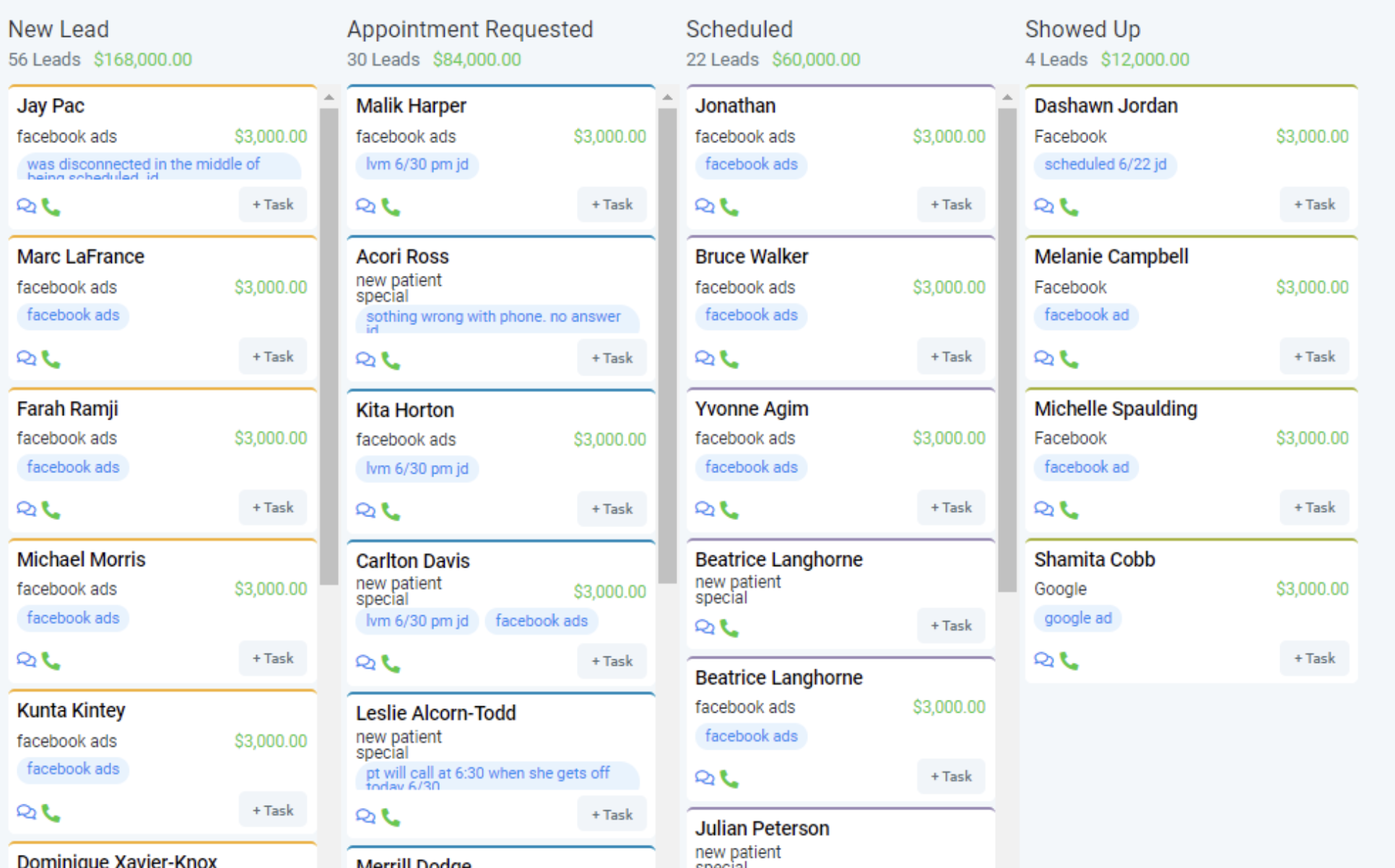The width and height of the screenshot is (1395, 868).
Task: Add task to Dashawn Jordan lead
Action: click(x=1314, y=204)
